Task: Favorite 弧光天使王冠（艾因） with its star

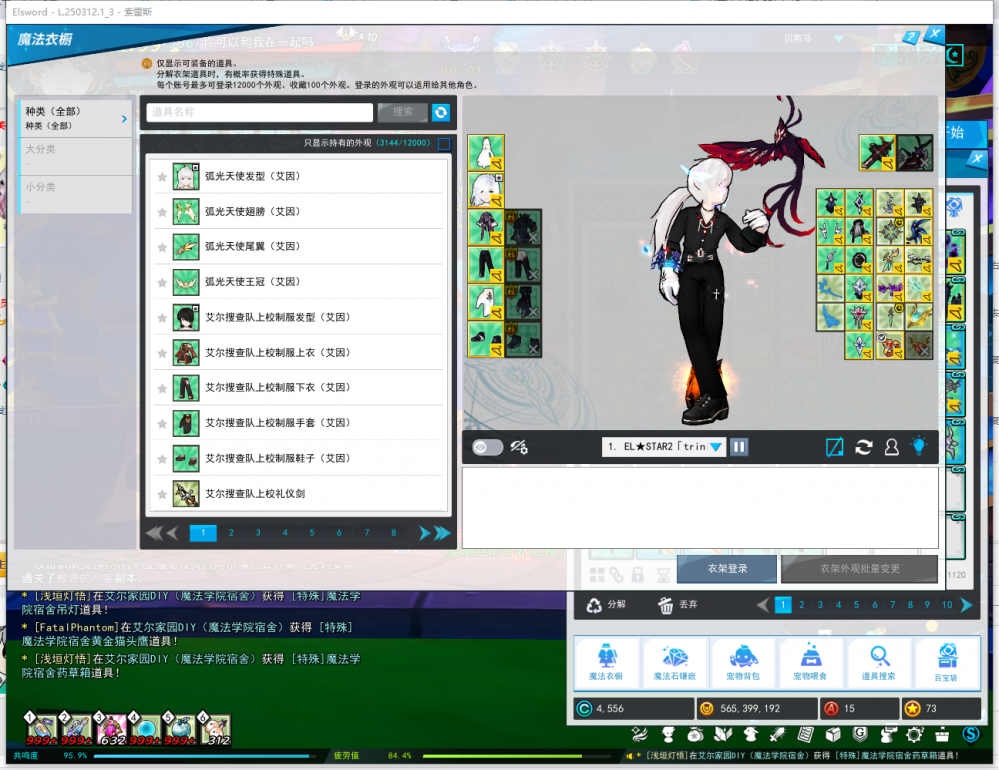Action: 162,282
